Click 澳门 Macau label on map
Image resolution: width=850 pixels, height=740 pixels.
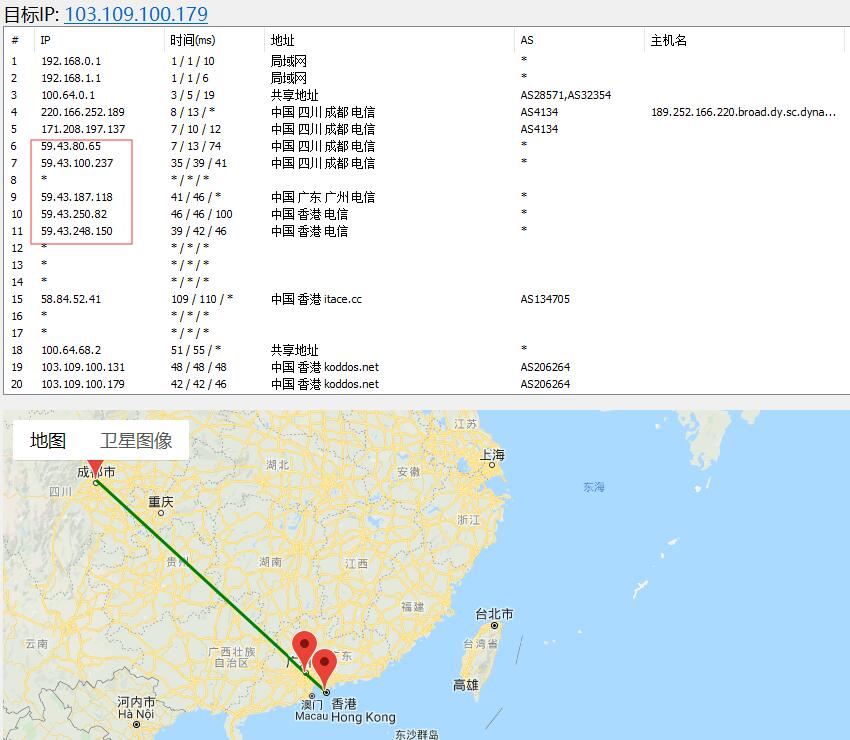click(312, 710)
